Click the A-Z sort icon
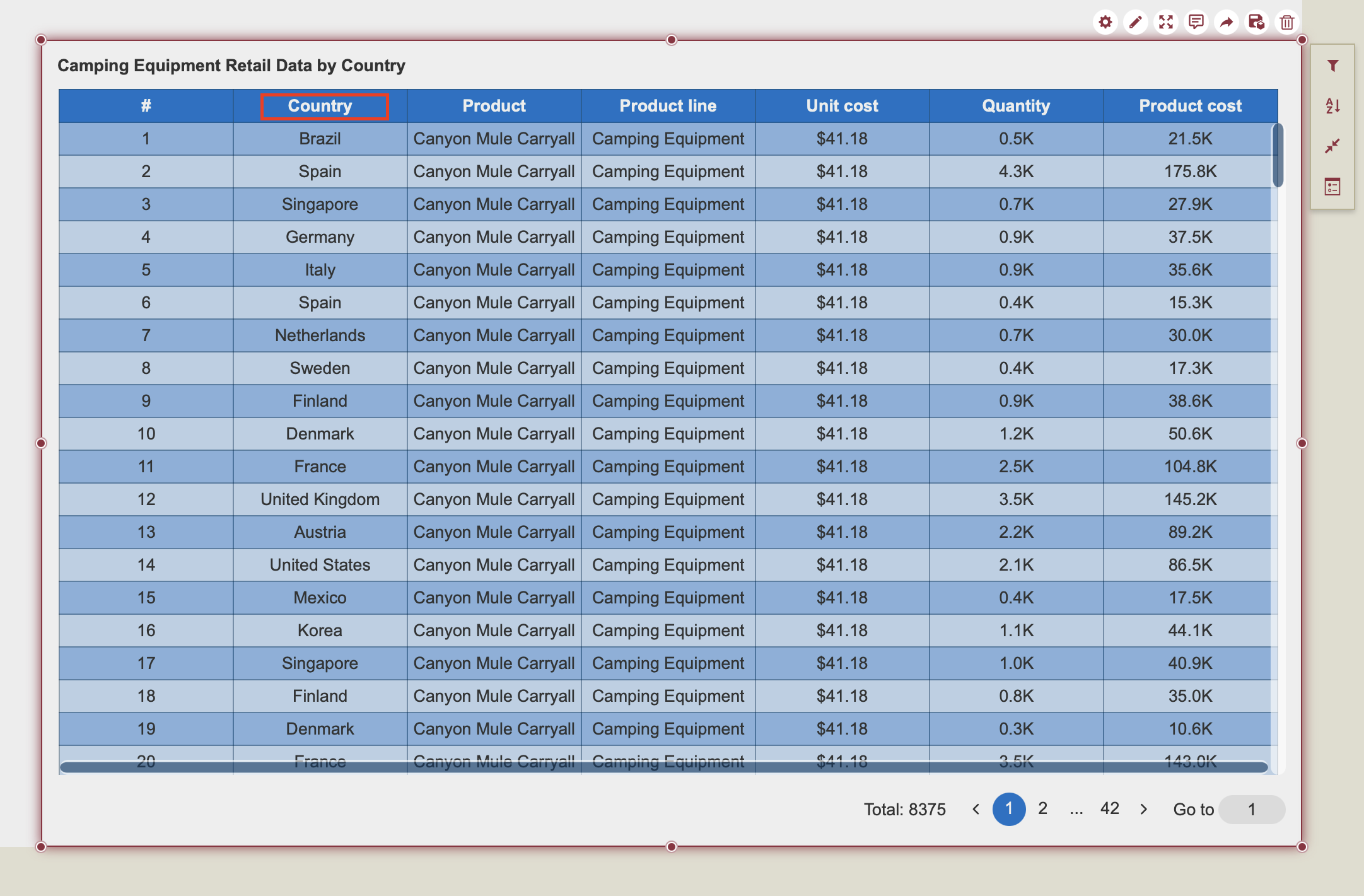This screenshot has width=1364, height=896. [x=1332, y=106]
